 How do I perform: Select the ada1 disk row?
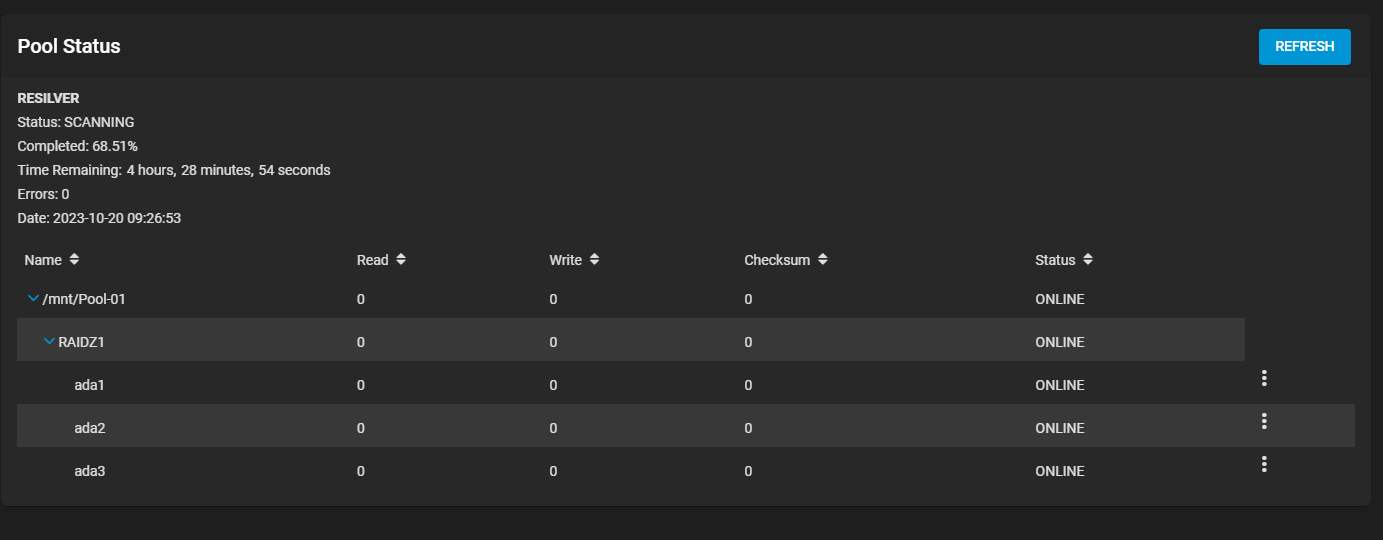(x=89, y=385)
